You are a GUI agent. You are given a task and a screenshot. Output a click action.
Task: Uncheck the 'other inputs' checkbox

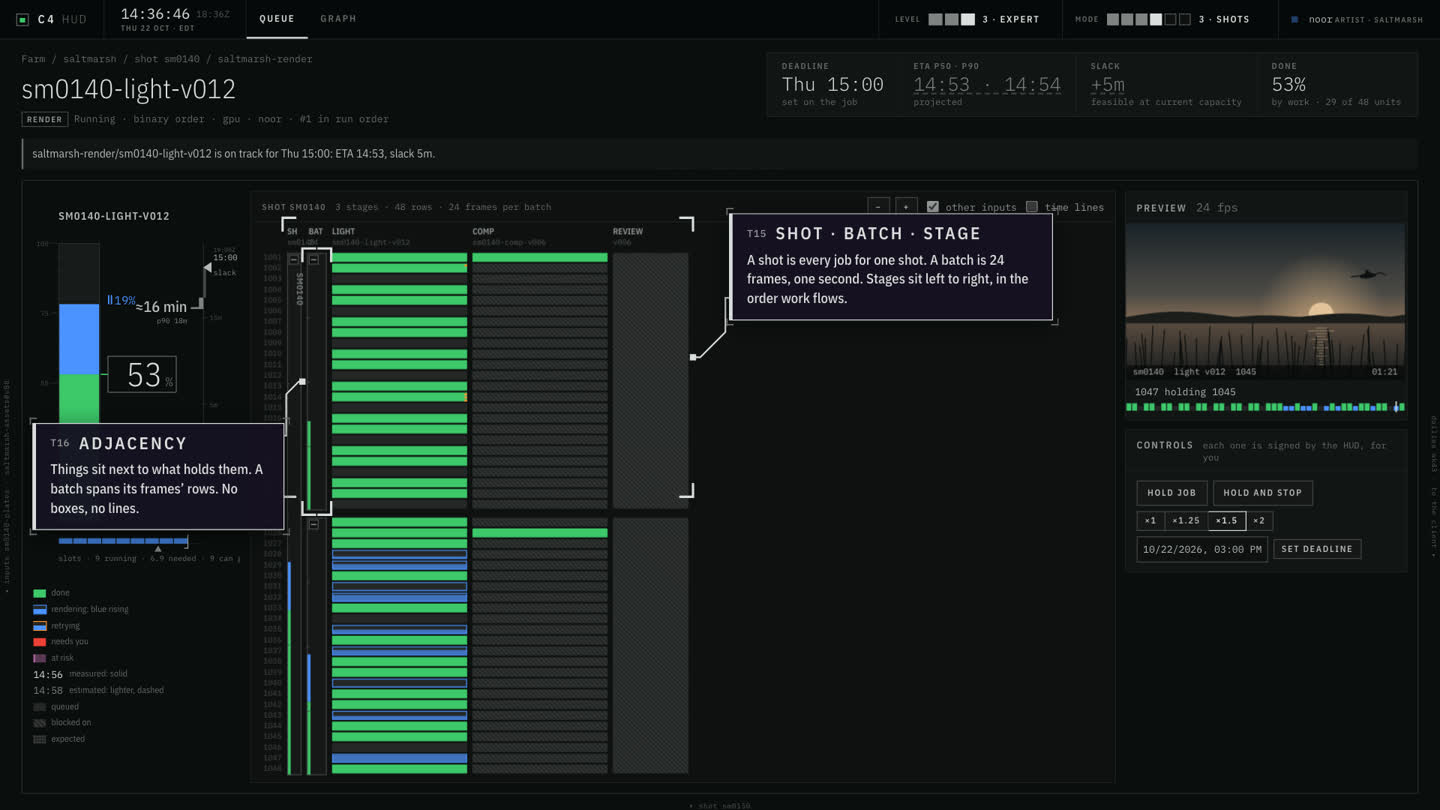(x=933, y=207)
